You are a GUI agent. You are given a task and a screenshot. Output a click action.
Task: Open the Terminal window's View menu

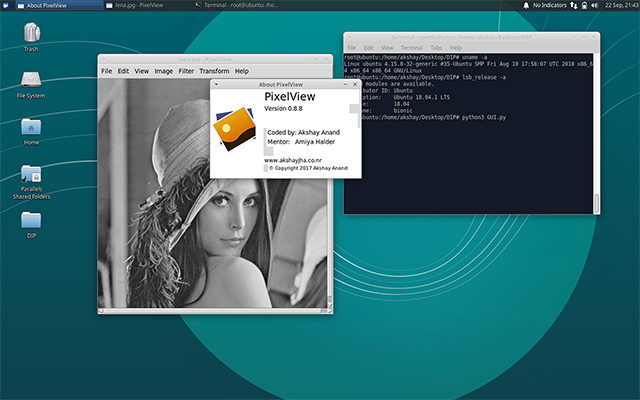click(387, 47)
